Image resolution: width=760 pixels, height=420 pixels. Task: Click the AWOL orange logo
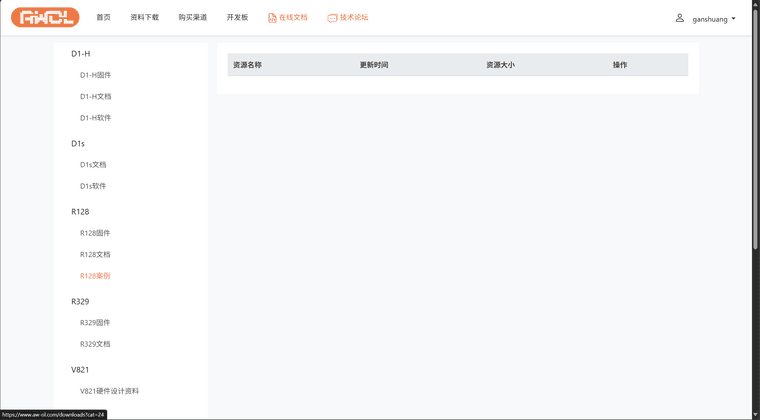[45, 17]
